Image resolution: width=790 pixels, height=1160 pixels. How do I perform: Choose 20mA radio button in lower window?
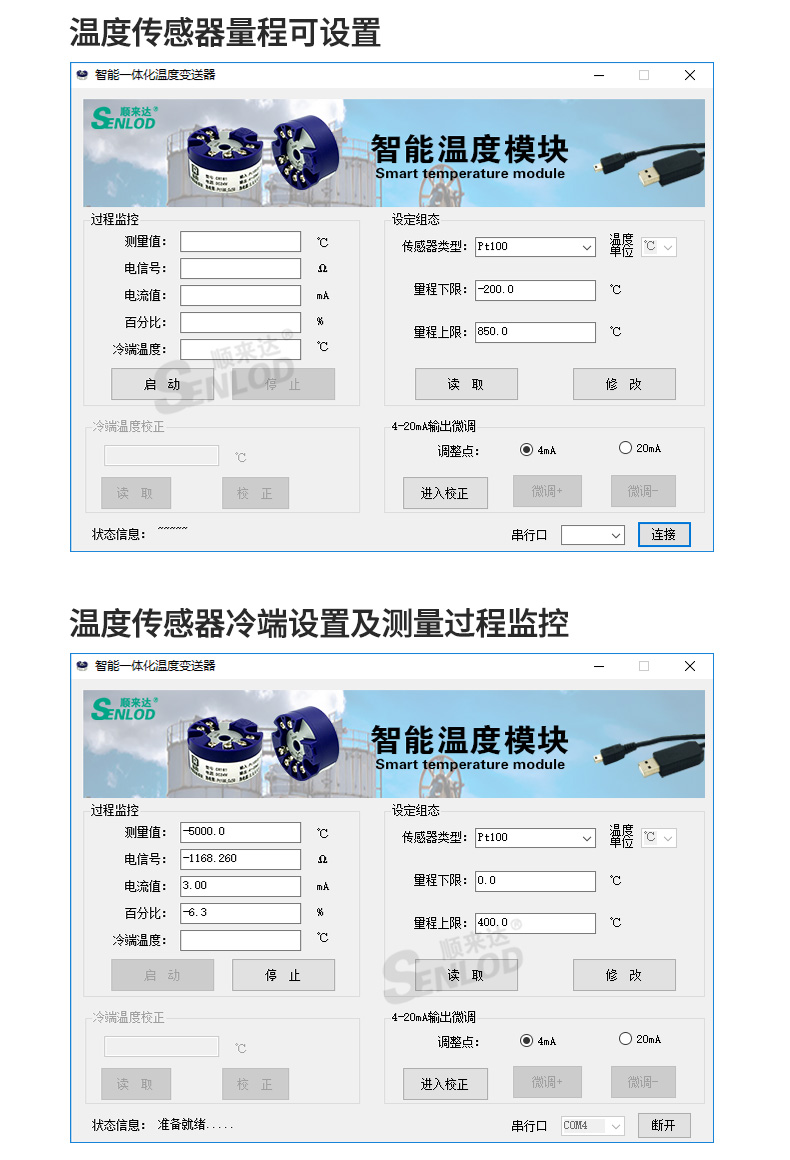[626, 1039]
